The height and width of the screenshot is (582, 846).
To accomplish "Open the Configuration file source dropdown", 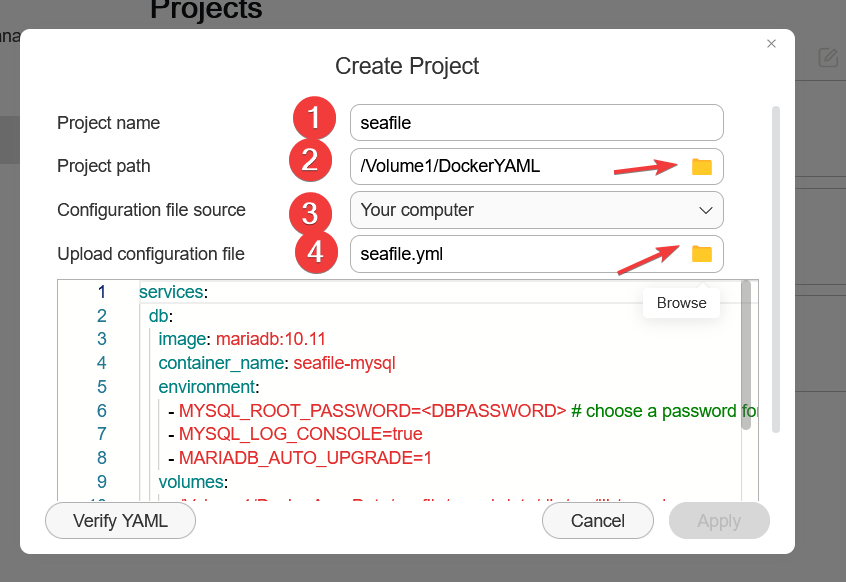I will [536, 210].
